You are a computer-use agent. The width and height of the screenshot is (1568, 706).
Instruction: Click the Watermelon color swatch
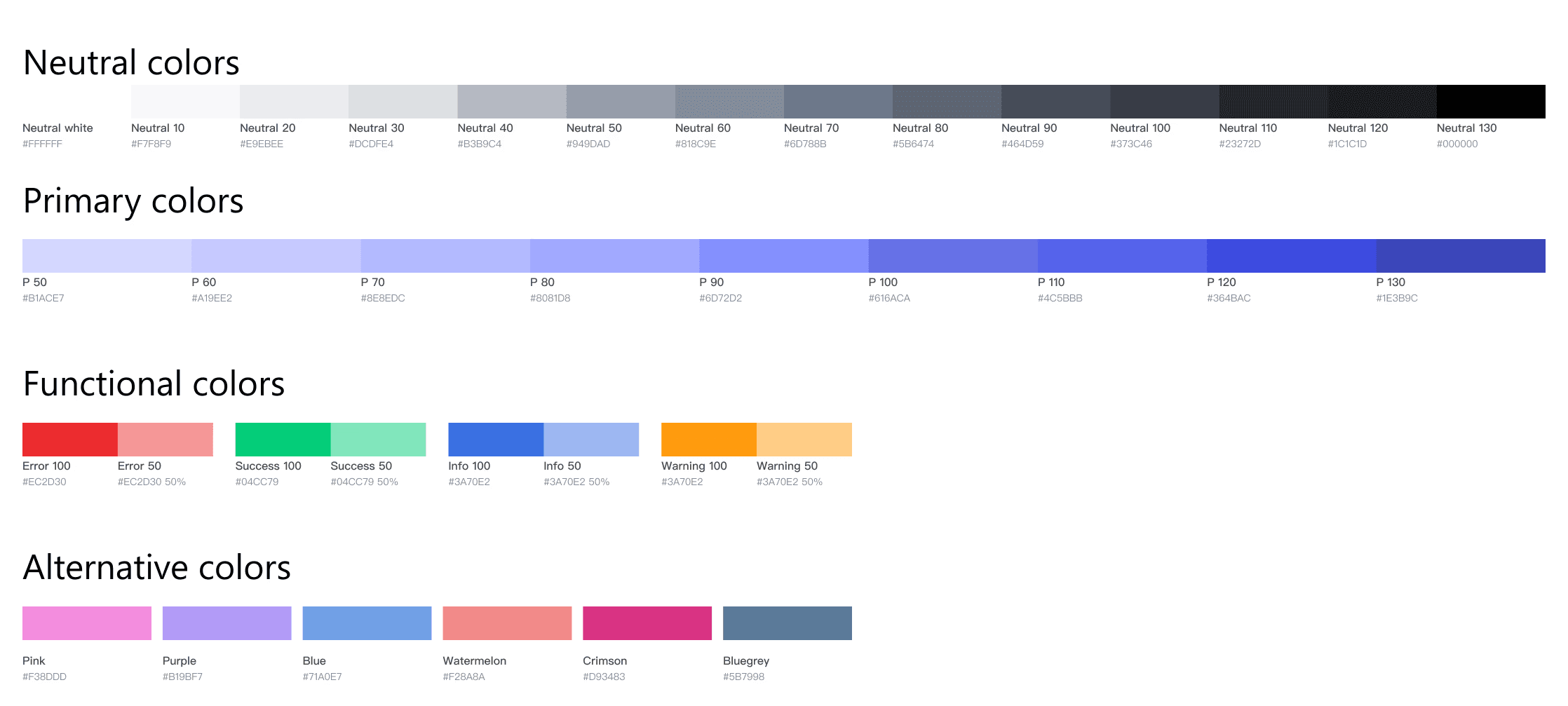pyautogui.click(x=507, y=623)
